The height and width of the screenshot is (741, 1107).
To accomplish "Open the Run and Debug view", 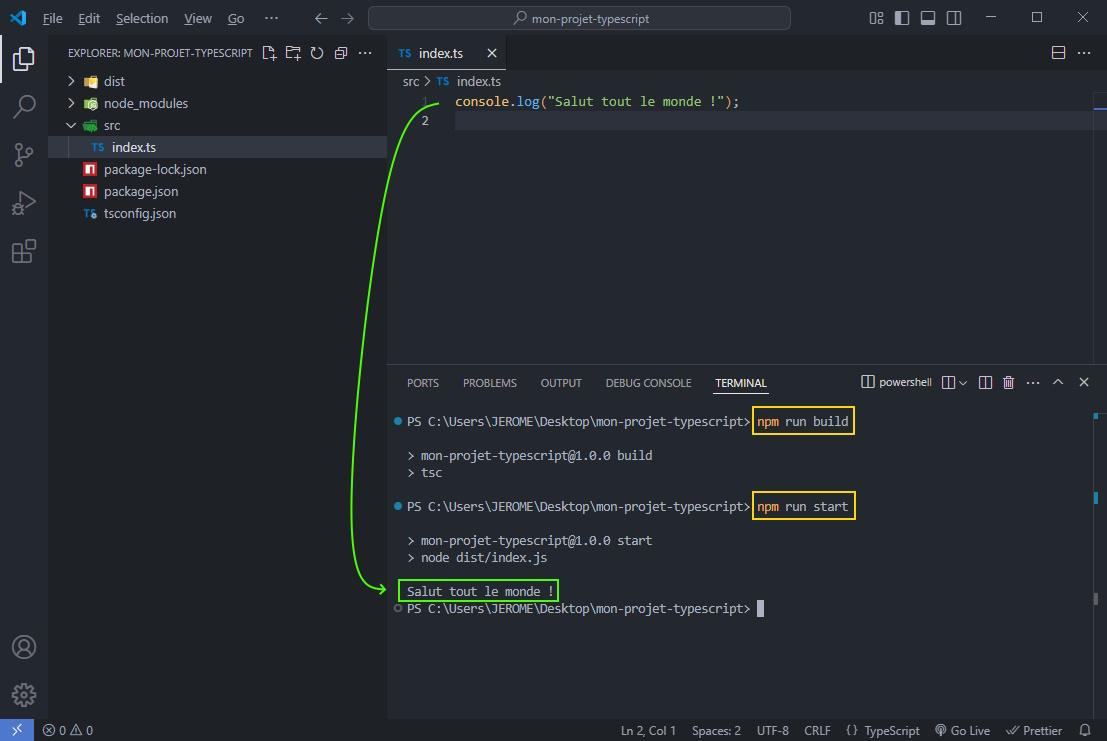I will click(x=23, y=203).
